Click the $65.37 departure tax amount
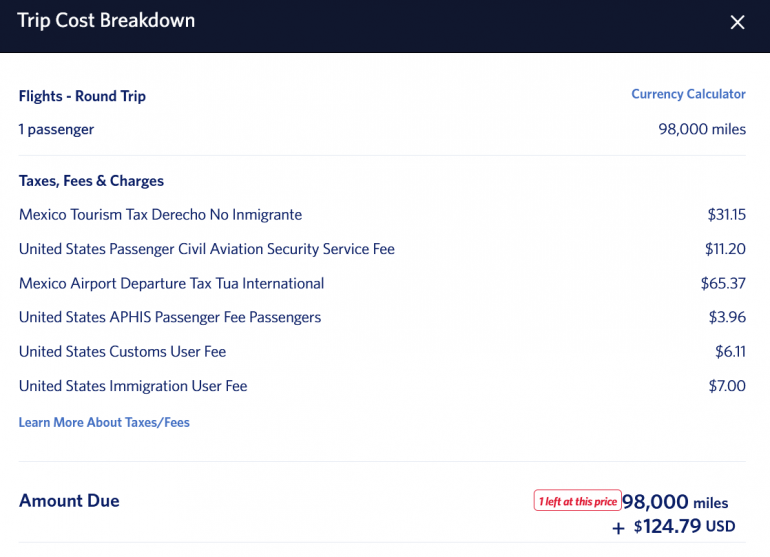Image resolution: width=770 pixels, height=557 pixels. point(723,283)
